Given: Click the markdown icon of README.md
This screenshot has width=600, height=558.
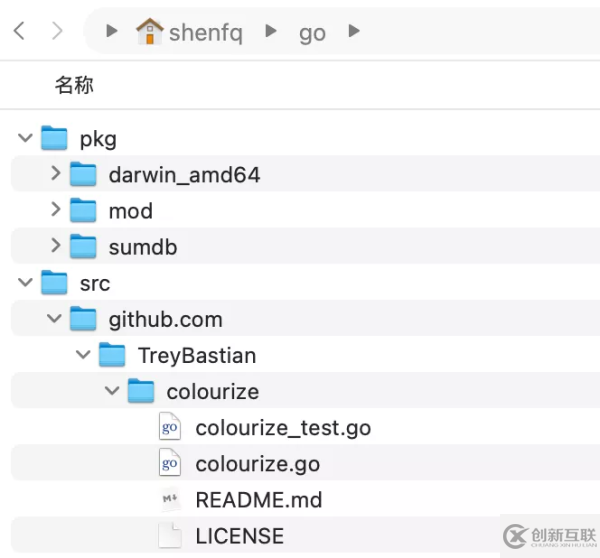Looking at the screenshot, I should [x=170, y=499].
